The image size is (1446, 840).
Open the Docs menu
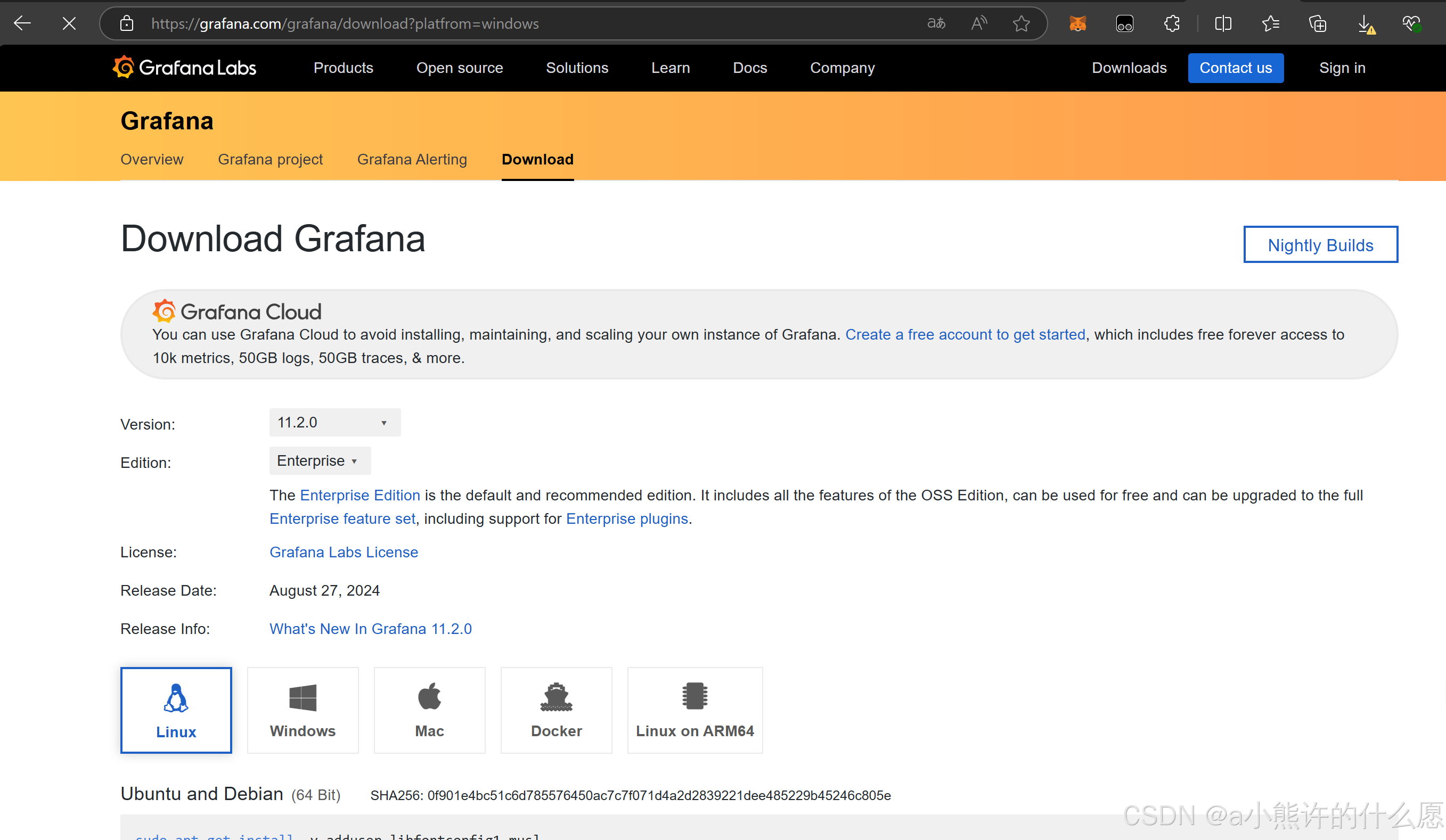(750, 68)
